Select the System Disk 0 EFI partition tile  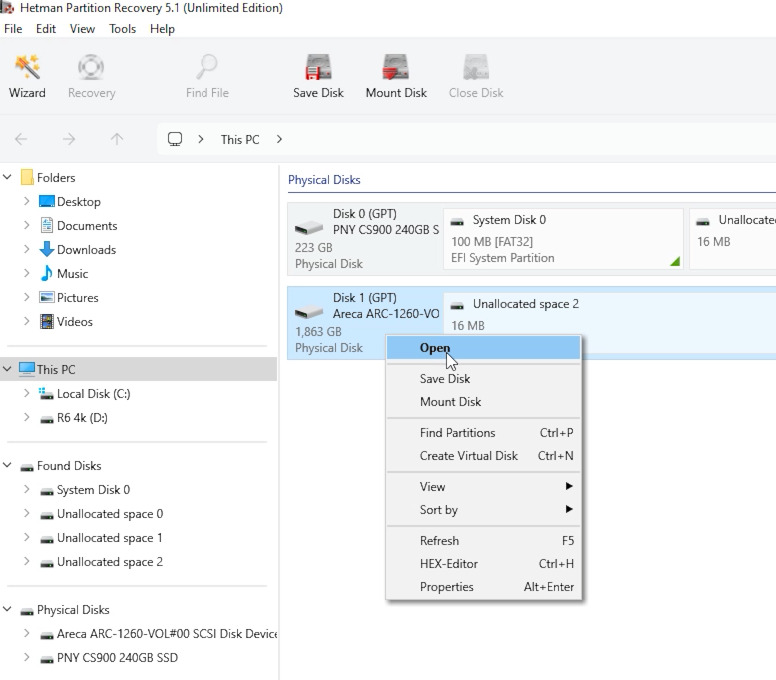[563, 239]
